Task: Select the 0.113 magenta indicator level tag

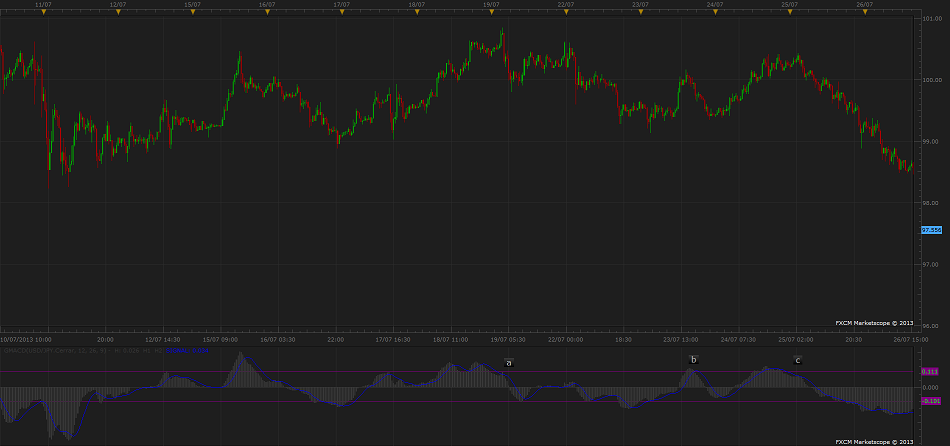Action: click(x=931, y=372)
